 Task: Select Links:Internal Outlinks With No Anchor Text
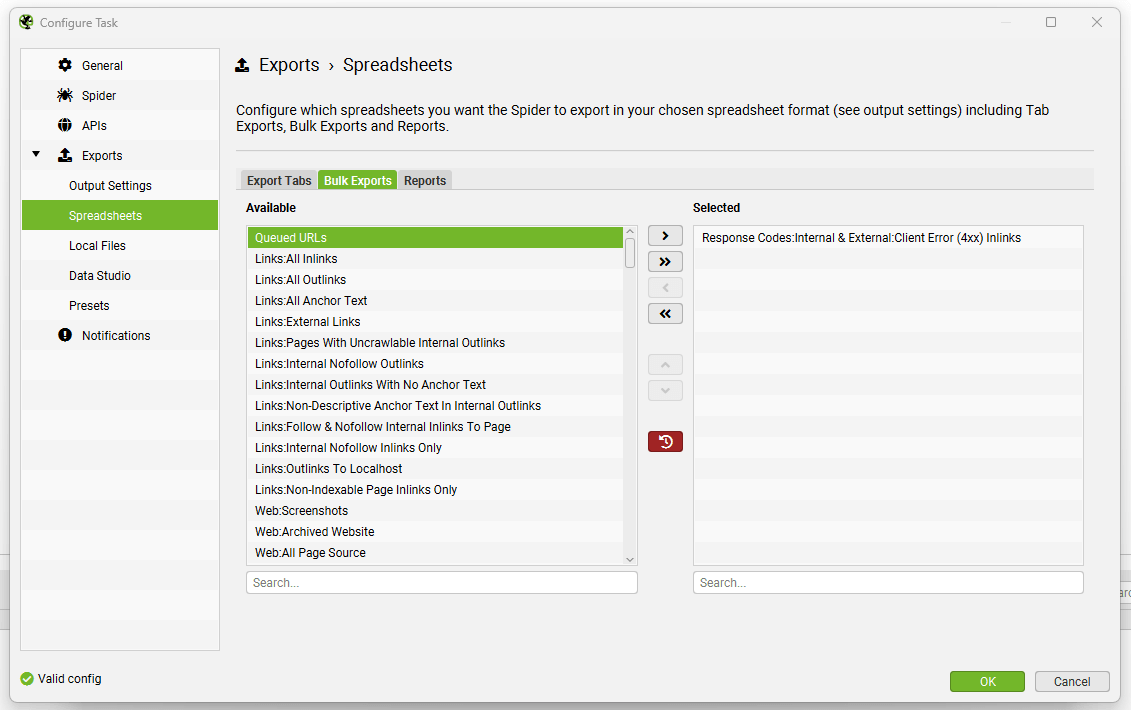435,384
